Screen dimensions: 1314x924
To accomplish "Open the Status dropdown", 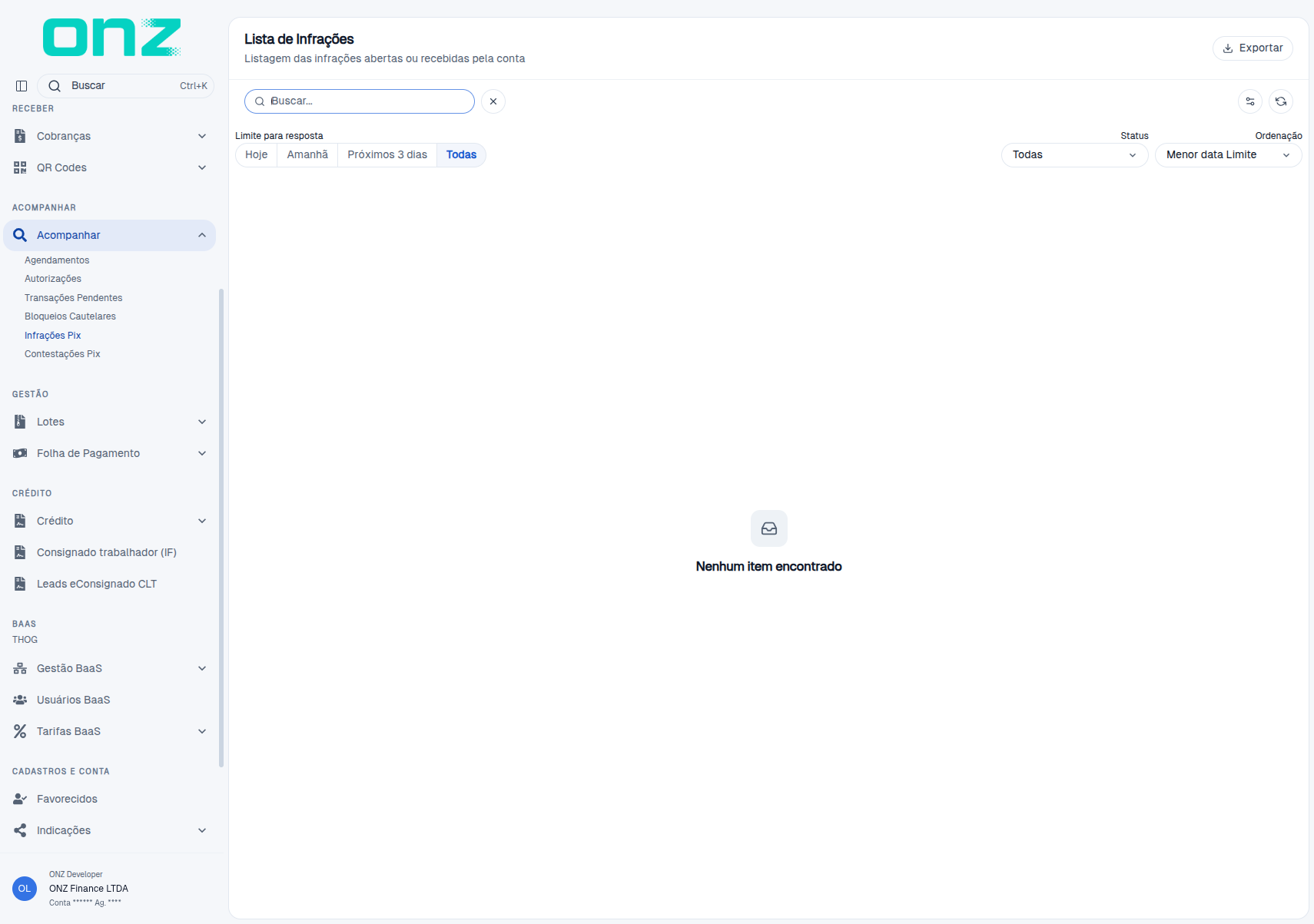I will (x=1074, y=155).
